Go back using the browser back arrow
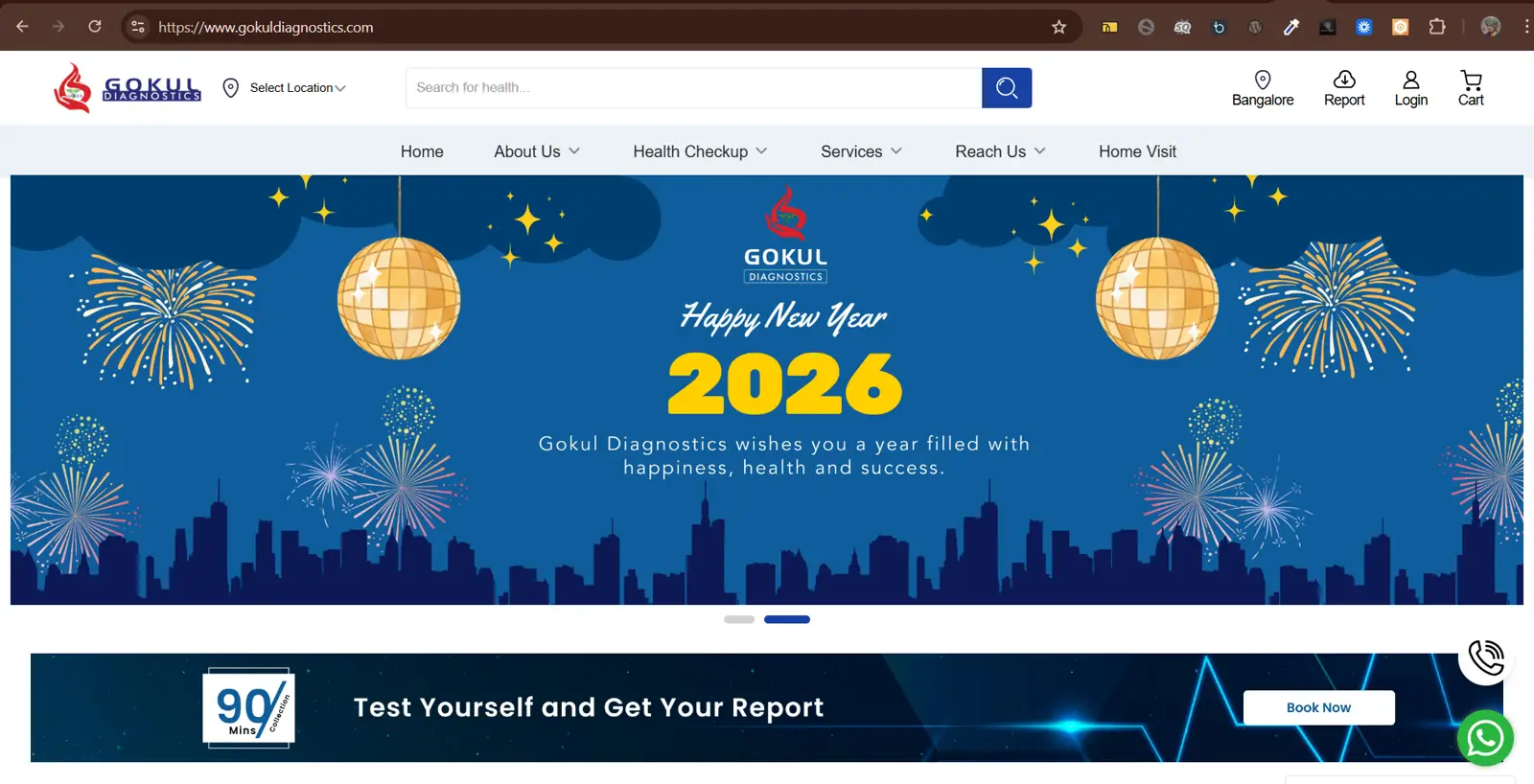The image size is (1534, 784). click(22, 27)
